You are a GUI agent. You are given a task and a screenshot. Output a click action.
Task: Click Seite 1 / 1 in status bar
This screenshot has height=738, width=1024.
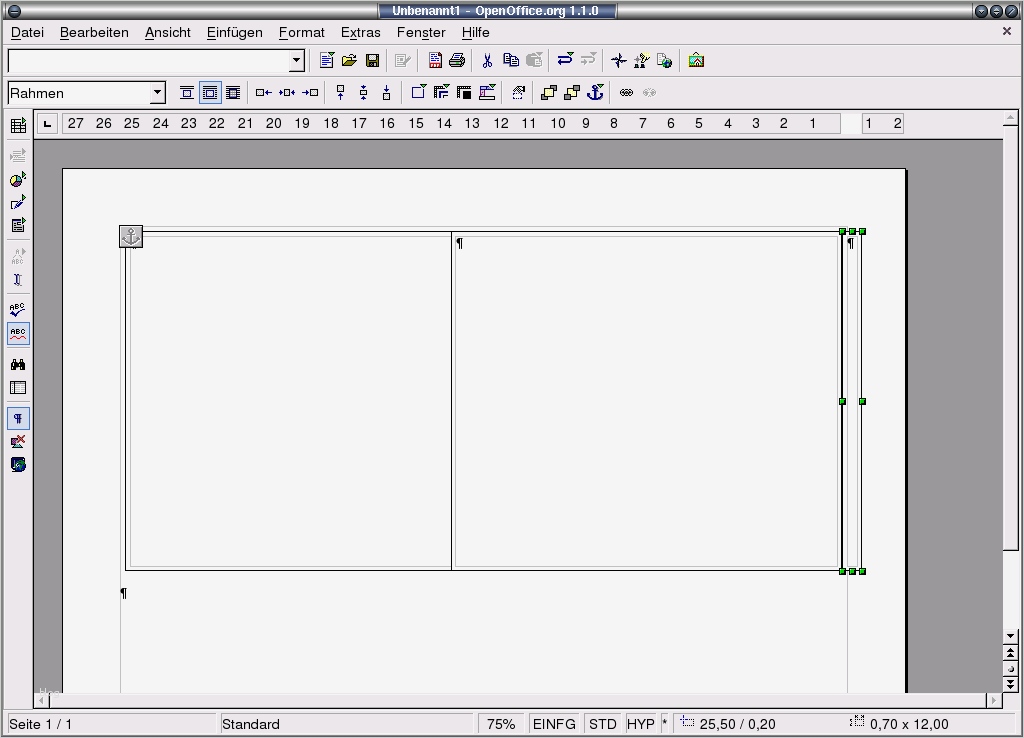pos(111,724)
